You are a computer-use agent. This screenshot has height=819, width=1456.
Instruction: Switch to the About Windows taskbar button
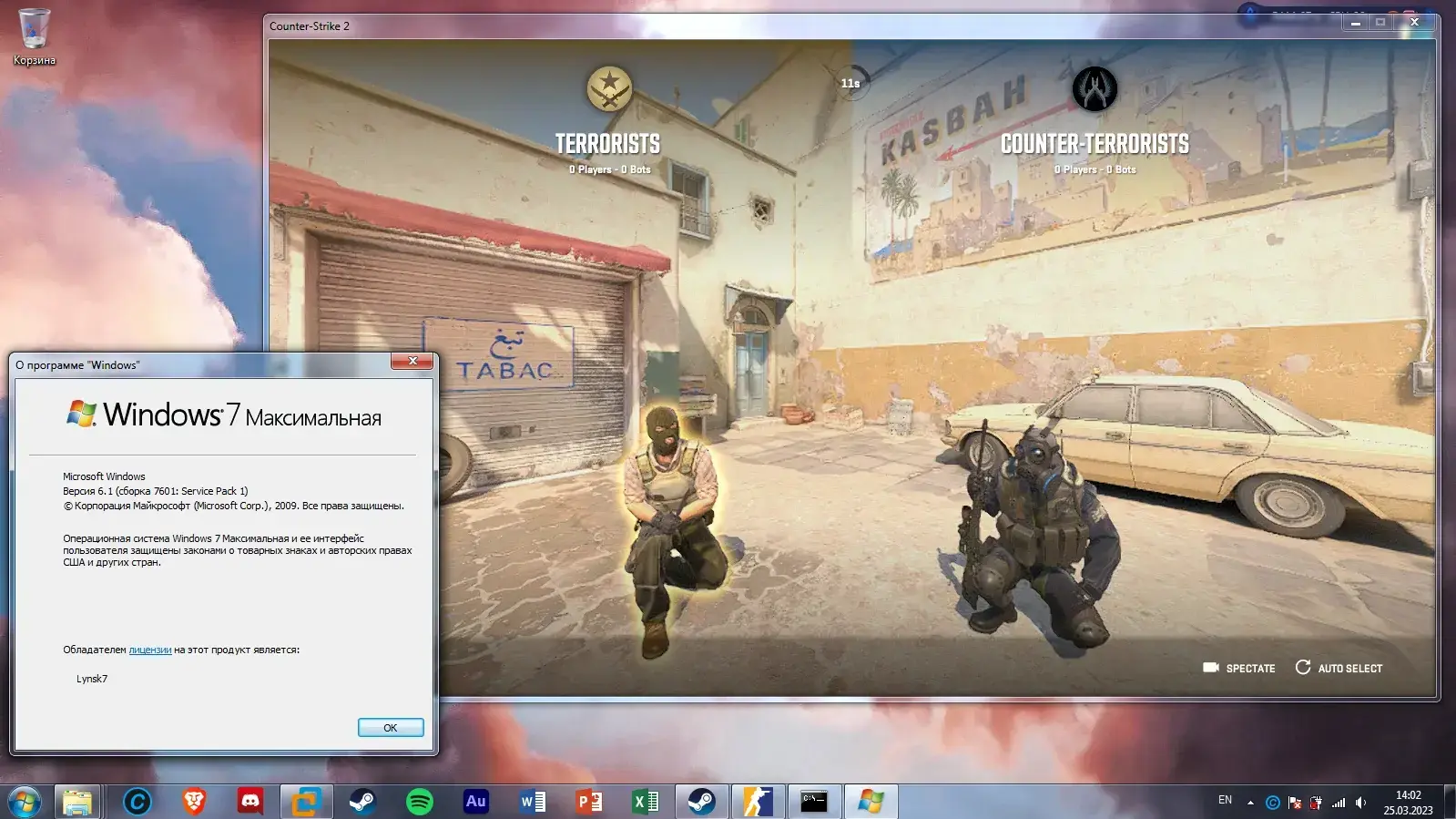coord(871,802)
